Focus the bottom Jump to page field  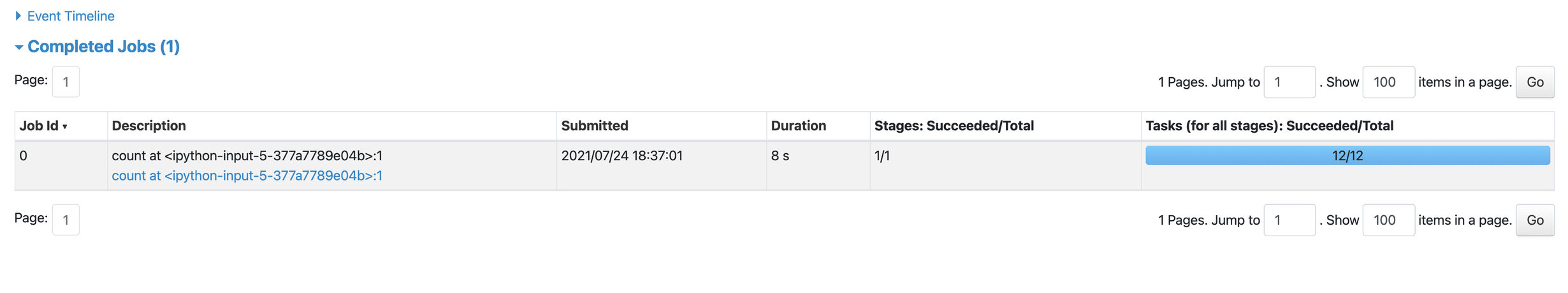click(x=1289, y=220)
